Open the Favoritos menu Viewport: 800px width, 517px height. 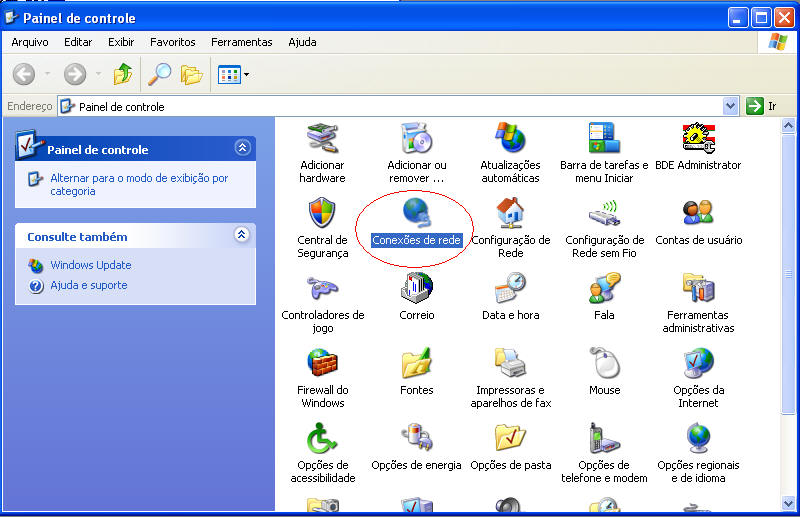coord(172,42)
